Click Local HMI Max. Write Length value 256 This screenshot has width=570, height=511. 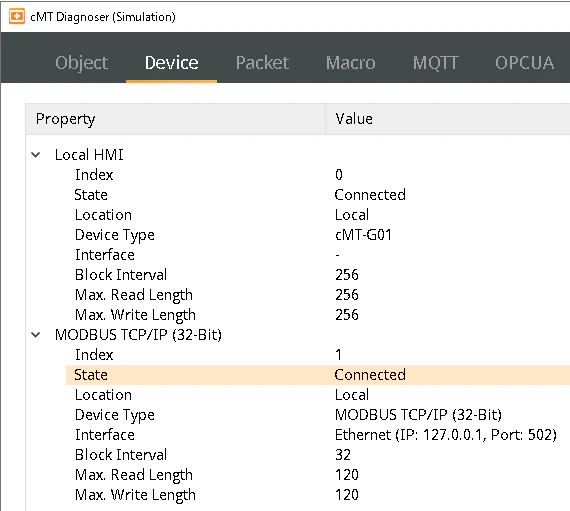coord(347,315)
